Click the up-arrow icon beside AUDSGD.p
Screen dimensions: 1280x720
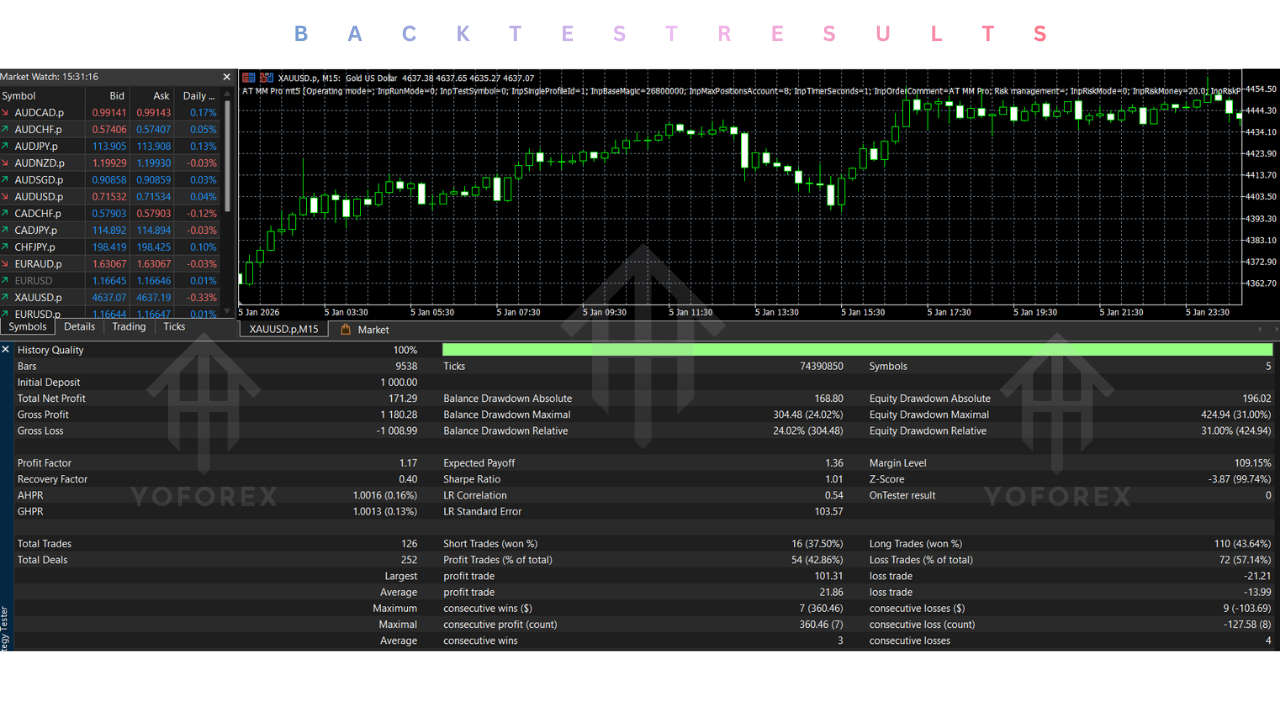click(6, 180)
